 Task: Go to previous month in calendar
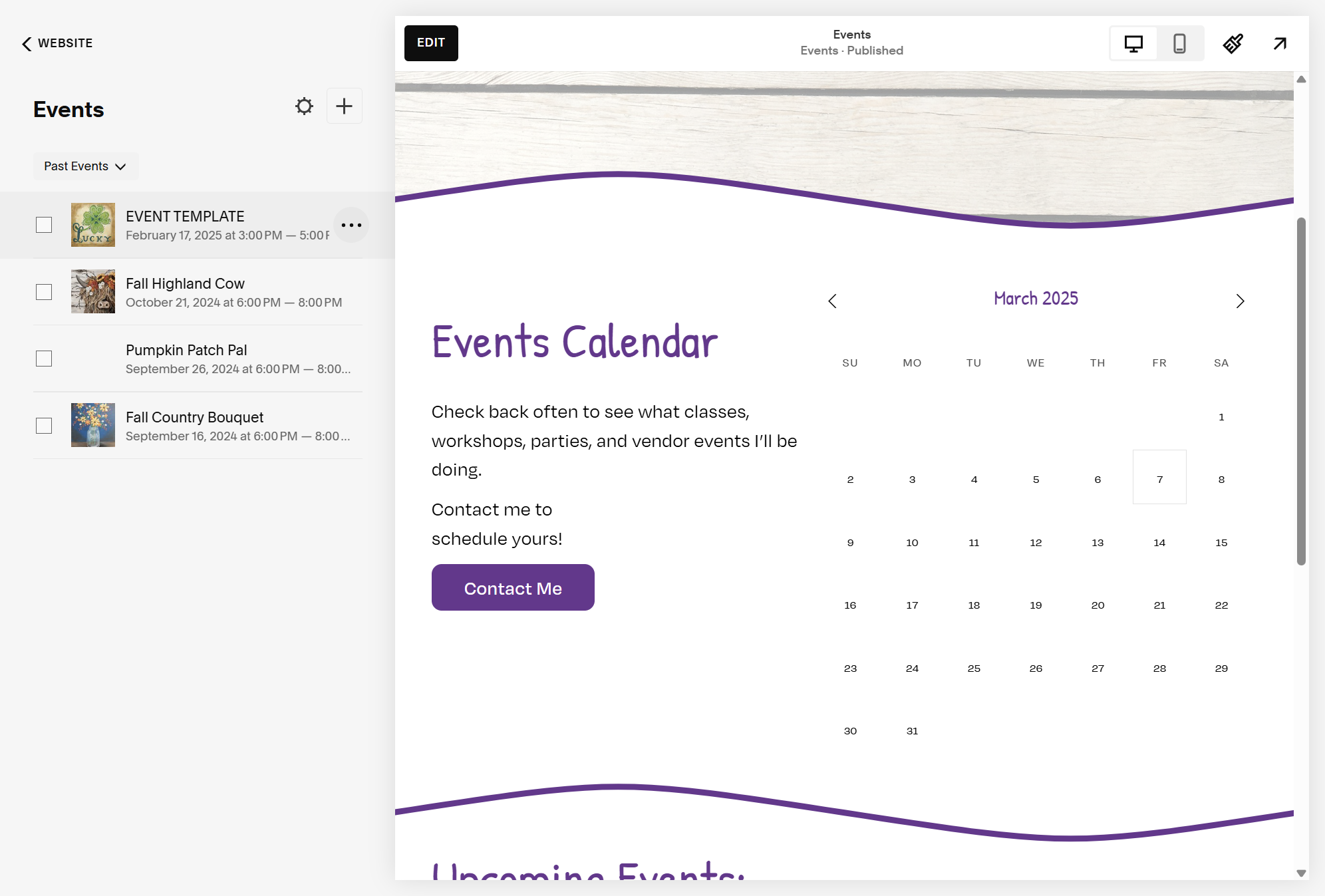tap(832, 301)
